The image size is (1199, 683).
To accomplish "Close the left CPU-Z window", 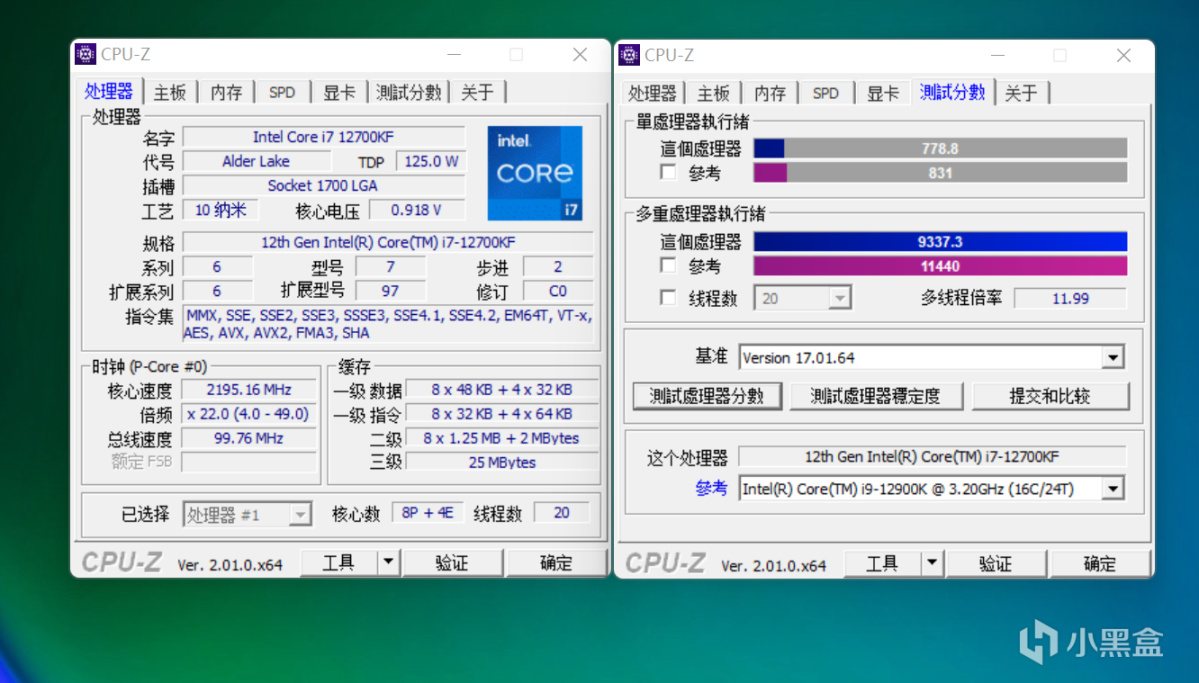I will pos(580,54).
